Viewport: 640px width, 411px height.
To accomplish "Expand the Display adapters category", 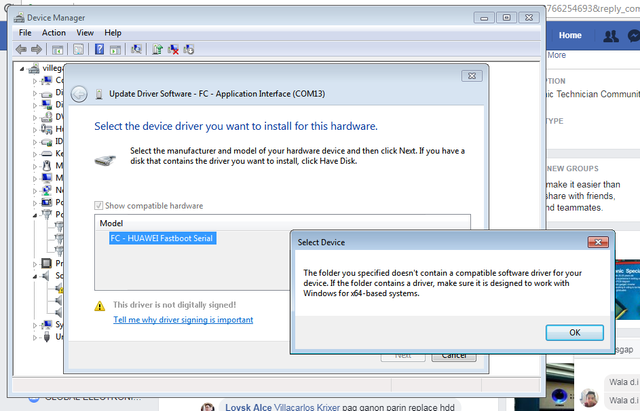I will click(35, 105).
